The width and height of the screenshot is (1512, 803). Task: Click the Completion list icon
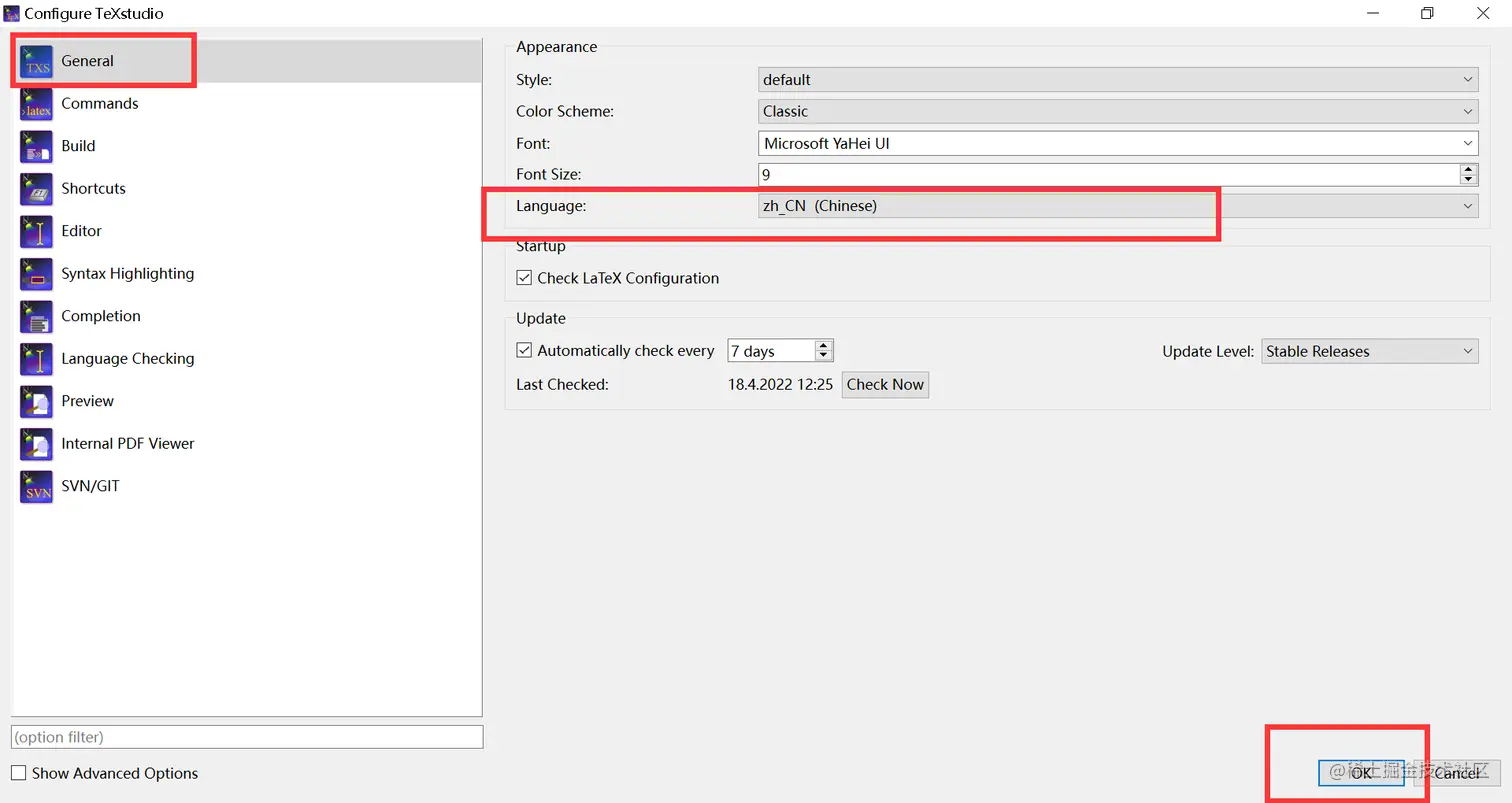[37, 316]
